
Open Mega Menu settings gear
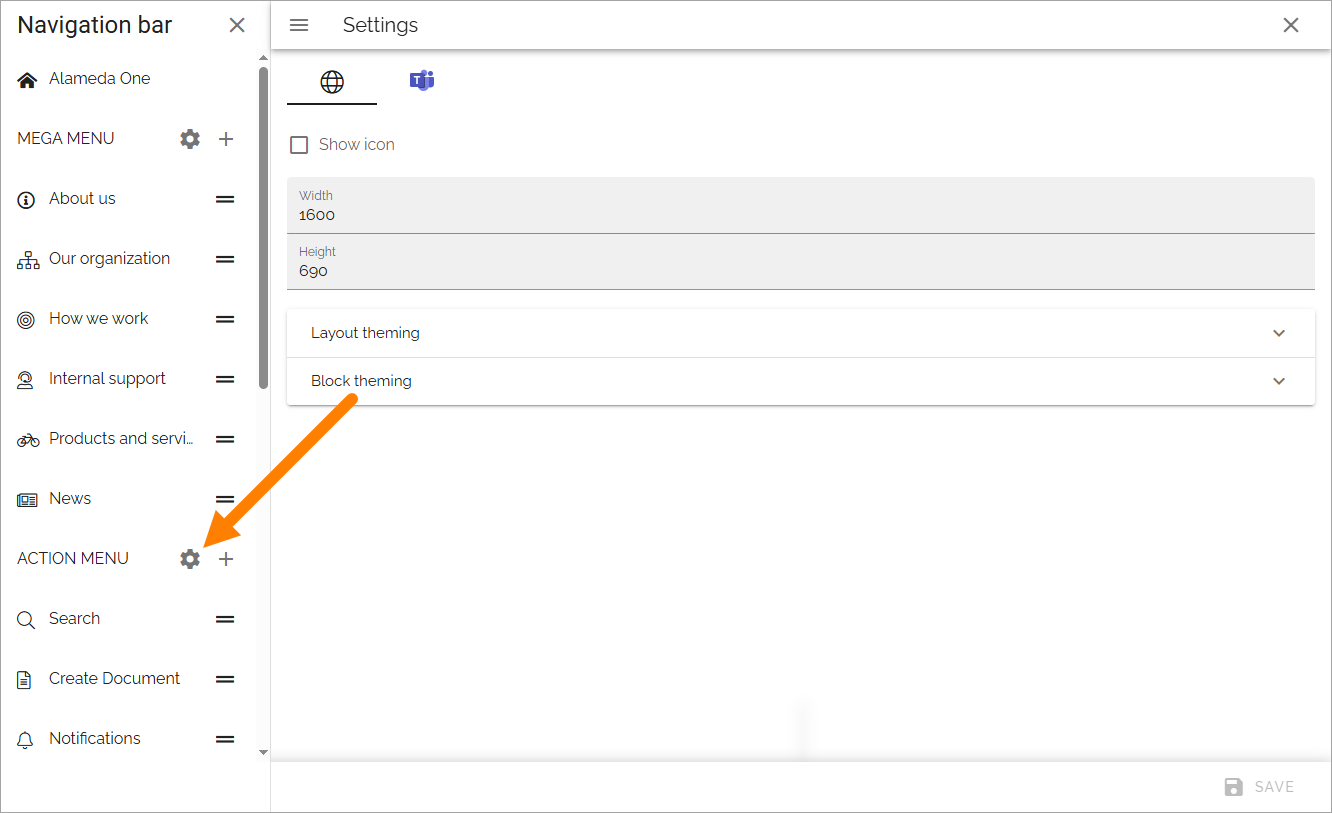click(x=190, y=139)
